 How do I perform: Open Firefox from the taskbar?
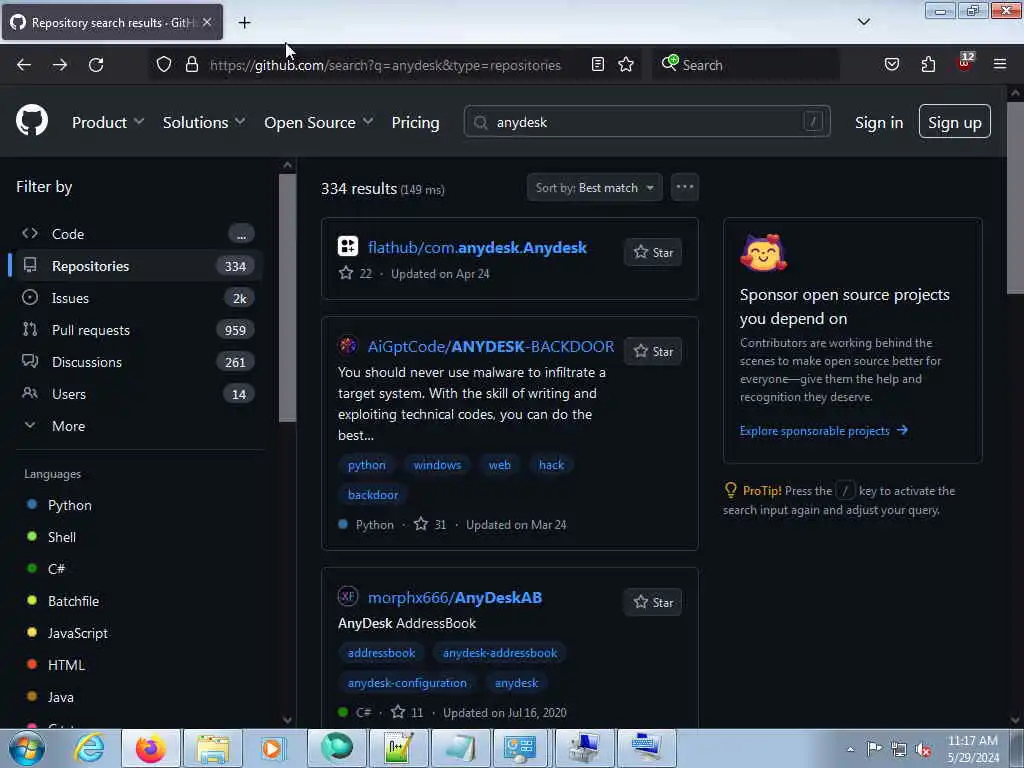click(150, 748)
